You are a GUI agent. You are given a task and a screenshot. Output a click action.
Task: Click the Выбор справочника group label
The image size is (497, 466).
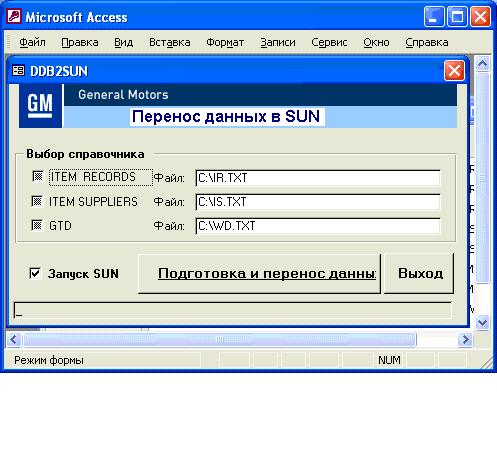click(x=85, y=154)
